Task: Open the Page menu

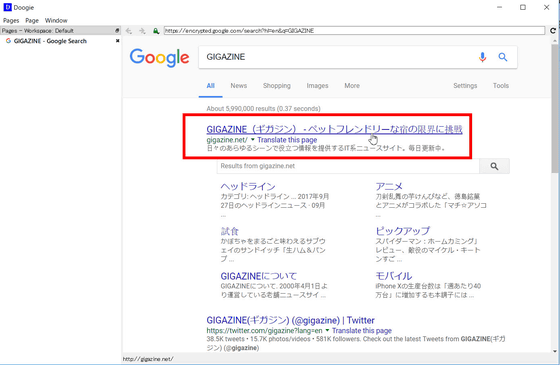Action: pyautogui.click(x=32, y=20)
